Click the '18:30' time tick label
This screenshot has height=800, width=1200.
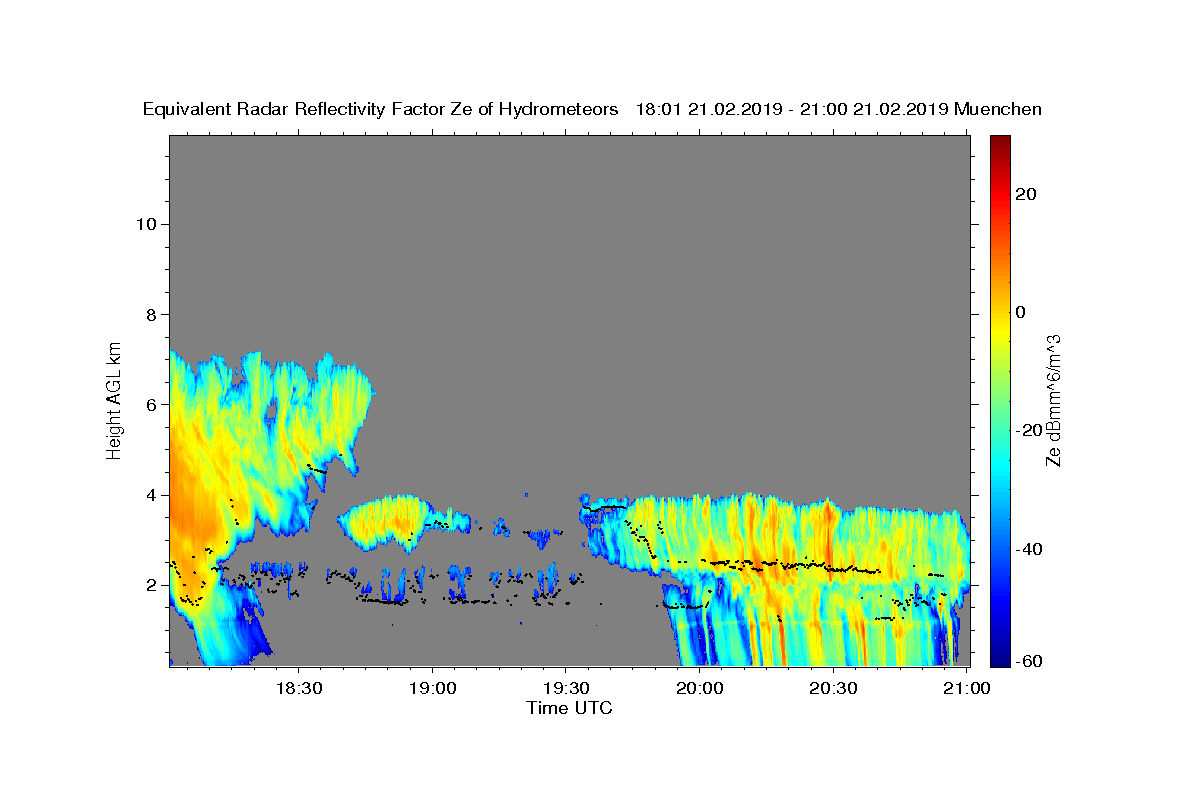[298, 688]
